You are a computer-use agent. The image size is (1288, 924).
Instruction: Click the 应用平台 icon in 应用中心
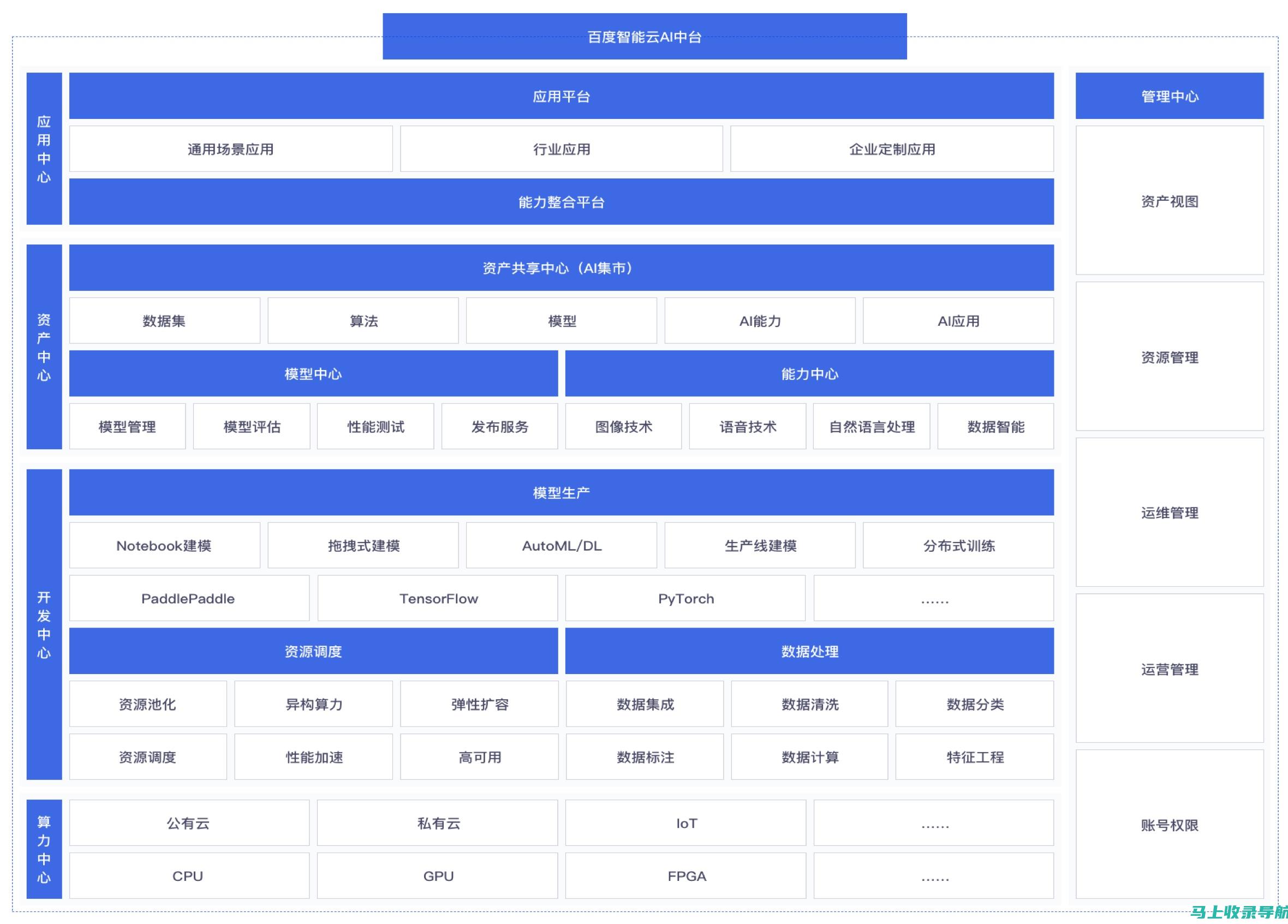tap(563, 95)
